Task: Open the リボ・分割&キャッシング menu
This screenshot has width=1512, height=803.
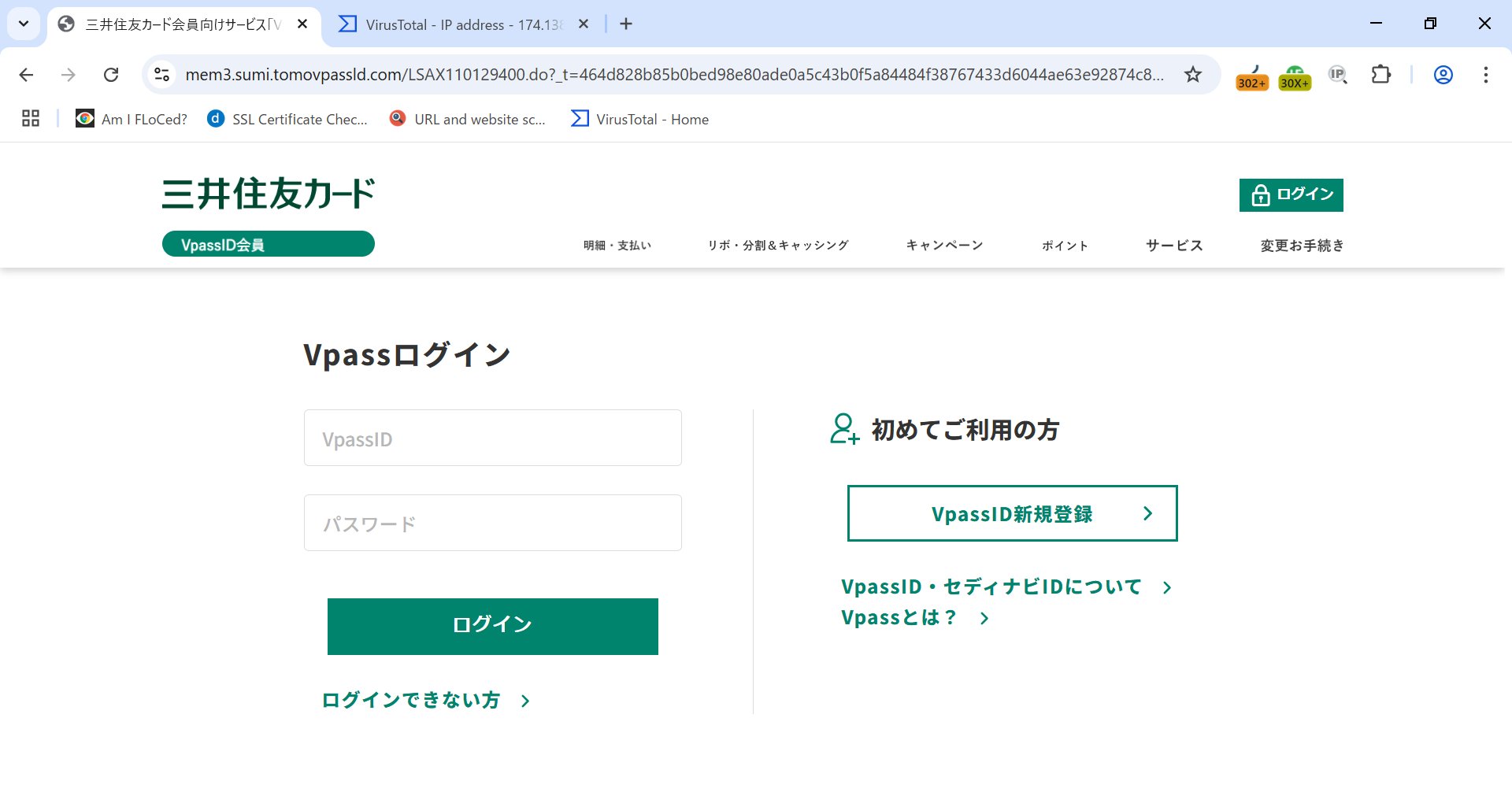Action: point(778,246)
